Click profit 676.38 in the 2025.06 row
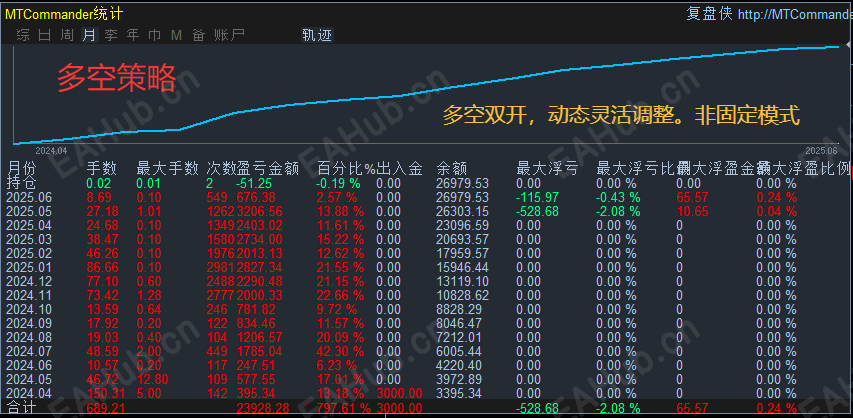Image resolution: width=853 pixels, height=418 pixels. click(x=256, y=197)
